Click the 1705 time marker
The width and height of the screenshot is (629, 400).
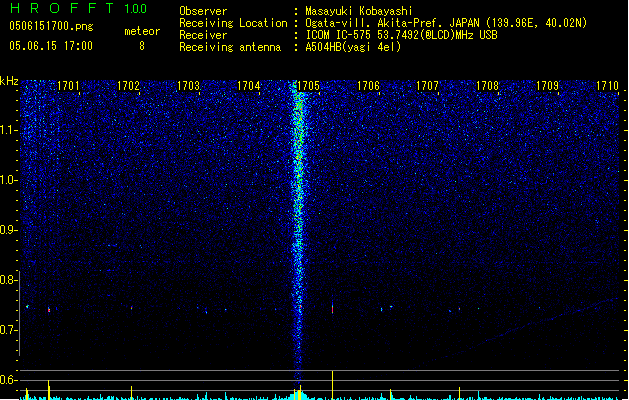pos(308,86)
